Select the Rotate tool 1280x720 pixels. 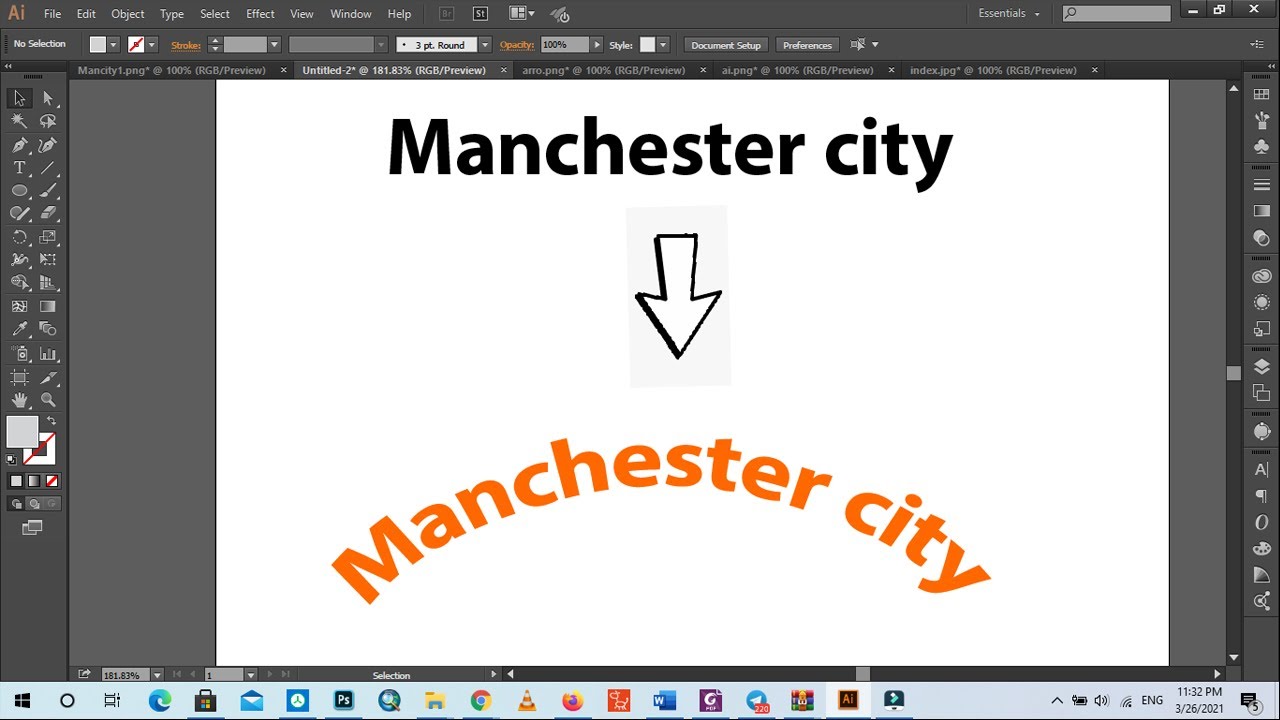click(x=19, y=237)
